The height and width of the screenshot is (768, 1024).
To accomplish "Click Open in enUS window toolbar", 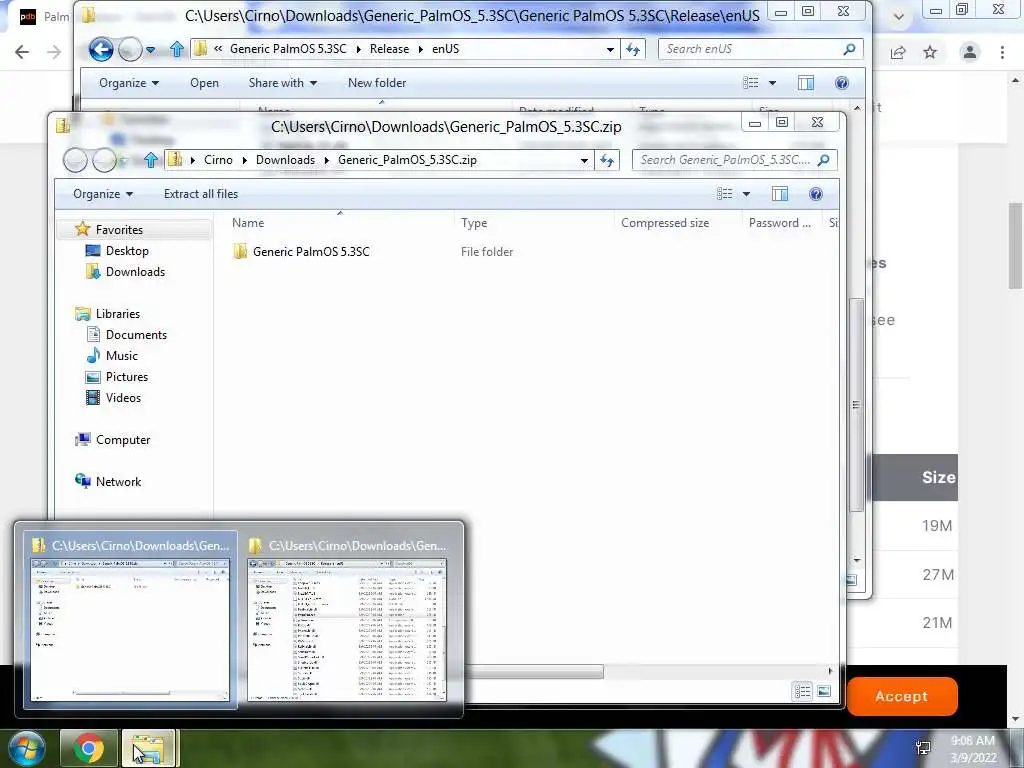I will [204, 83].
